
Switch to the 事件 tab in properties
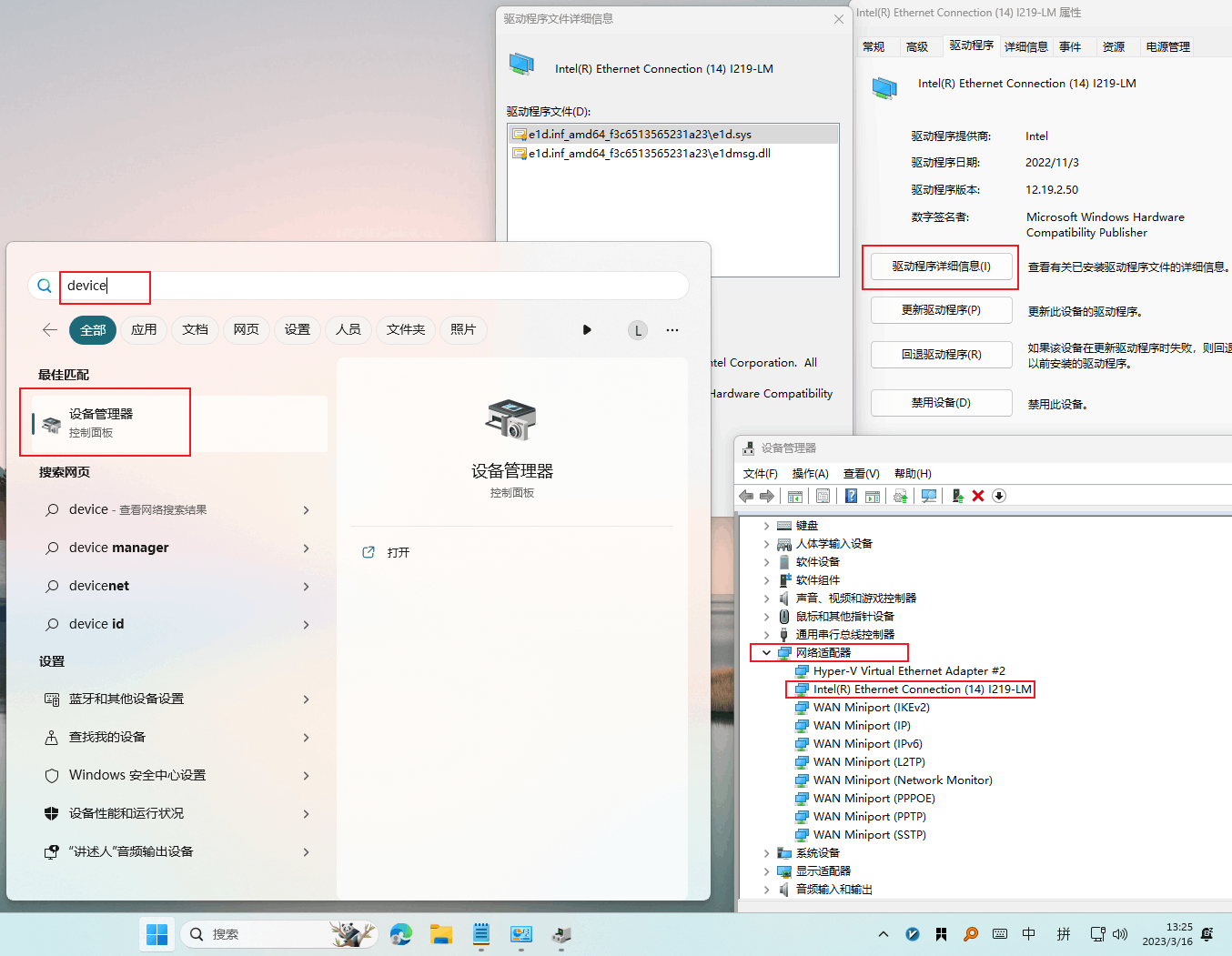(1070, 46)
